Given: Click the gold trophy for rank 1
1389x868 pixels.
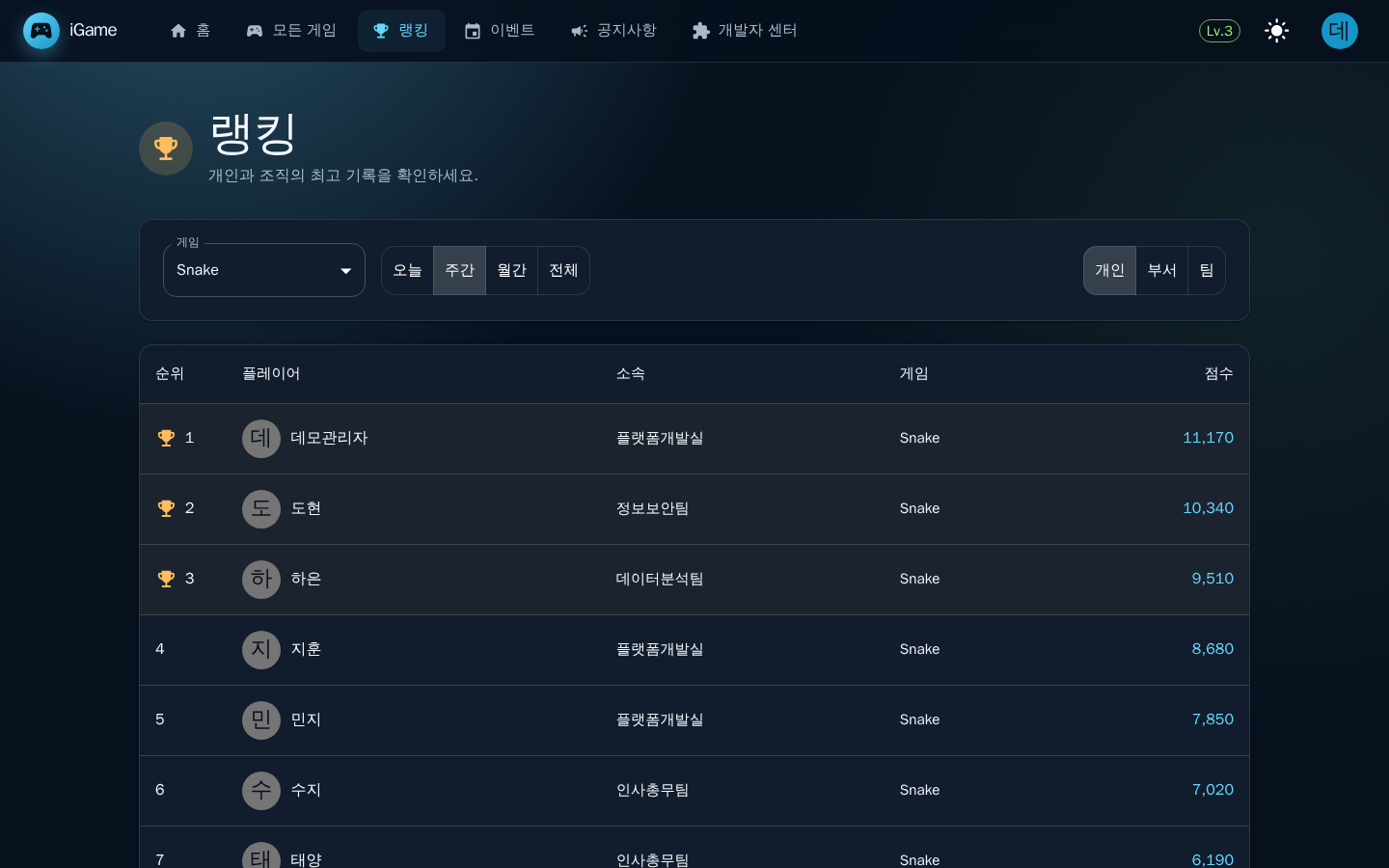Looking at the screenshot, I should pyautogui.click(x=166, y=438).
